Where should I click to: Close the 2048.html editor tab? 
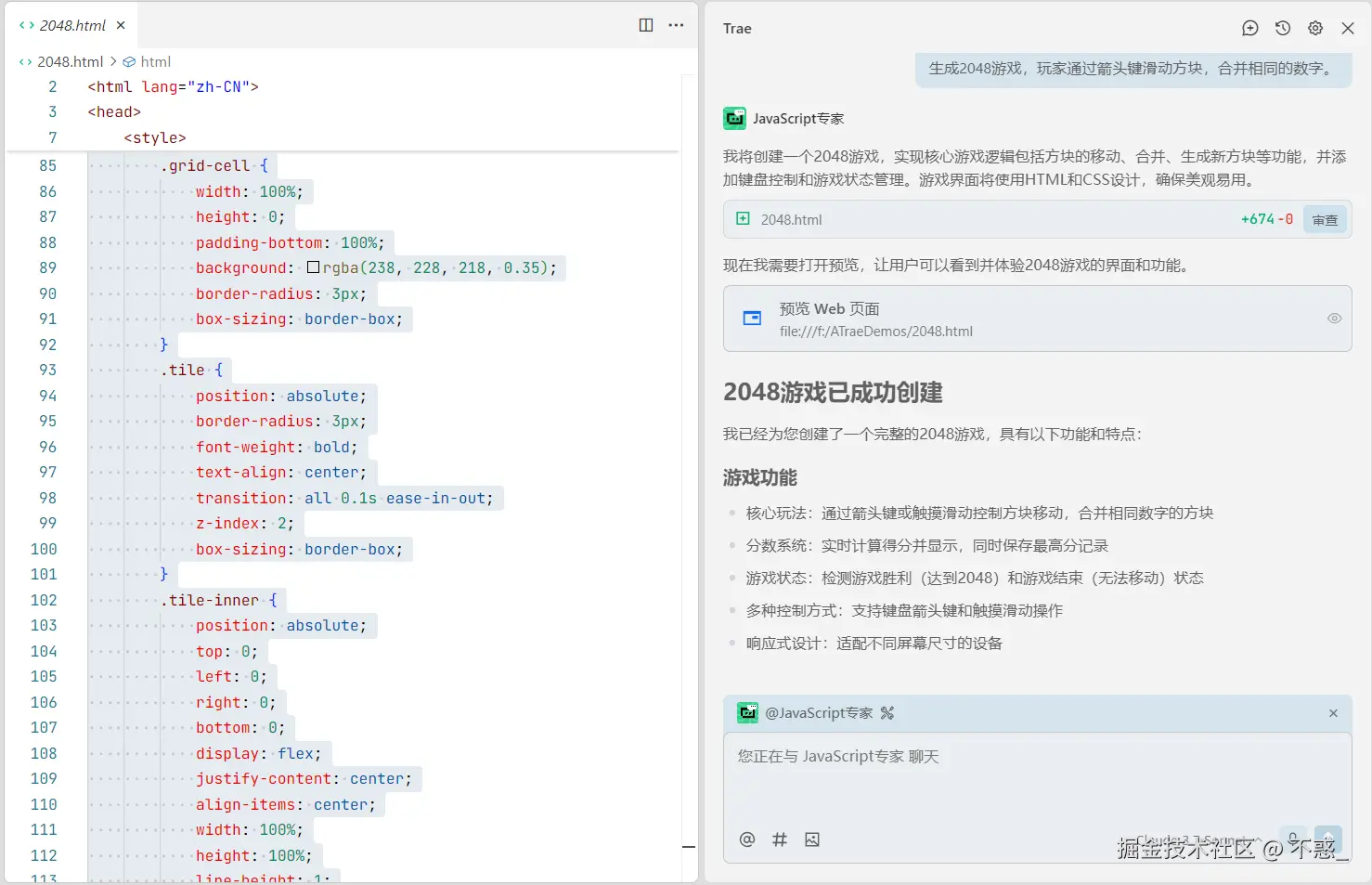tap(121, 25)
